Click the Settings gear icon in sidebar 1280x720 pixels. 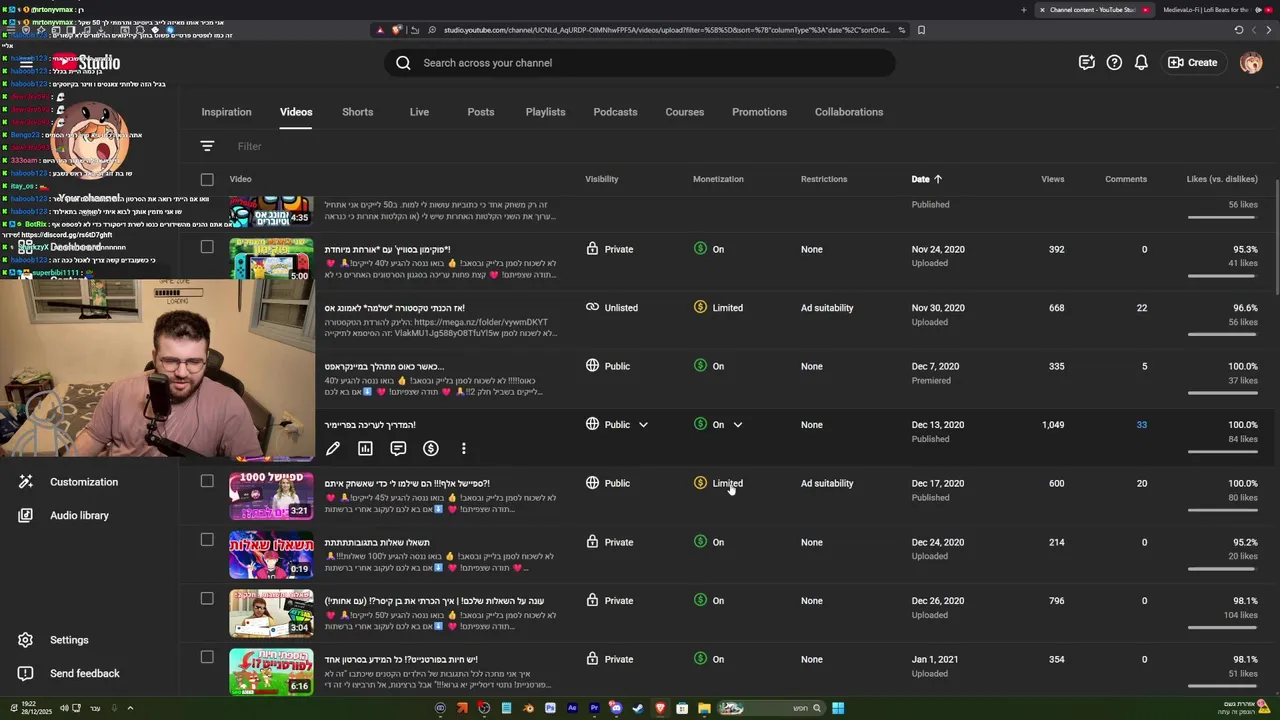coord(26,640)
